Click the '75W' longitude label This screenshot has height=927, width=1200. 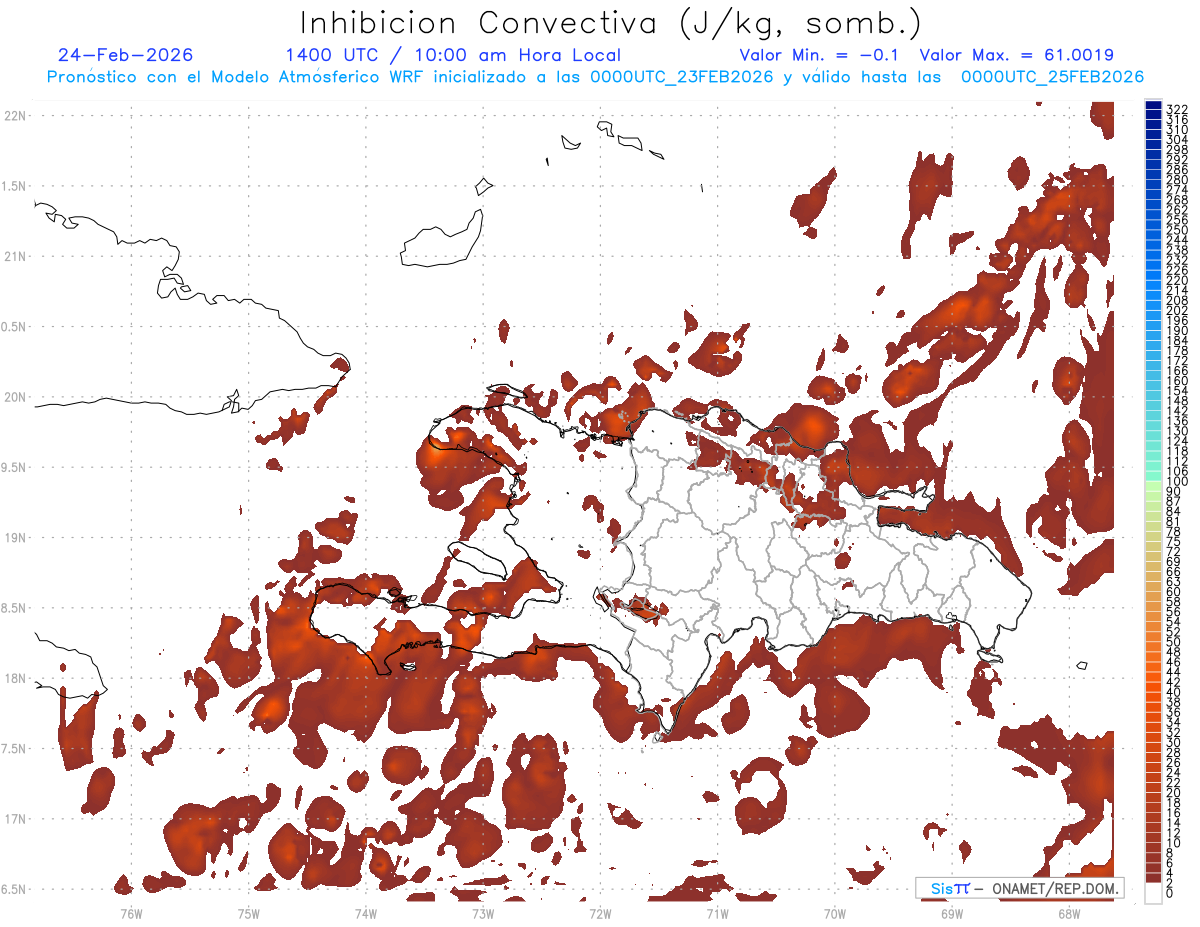[249, 913]
